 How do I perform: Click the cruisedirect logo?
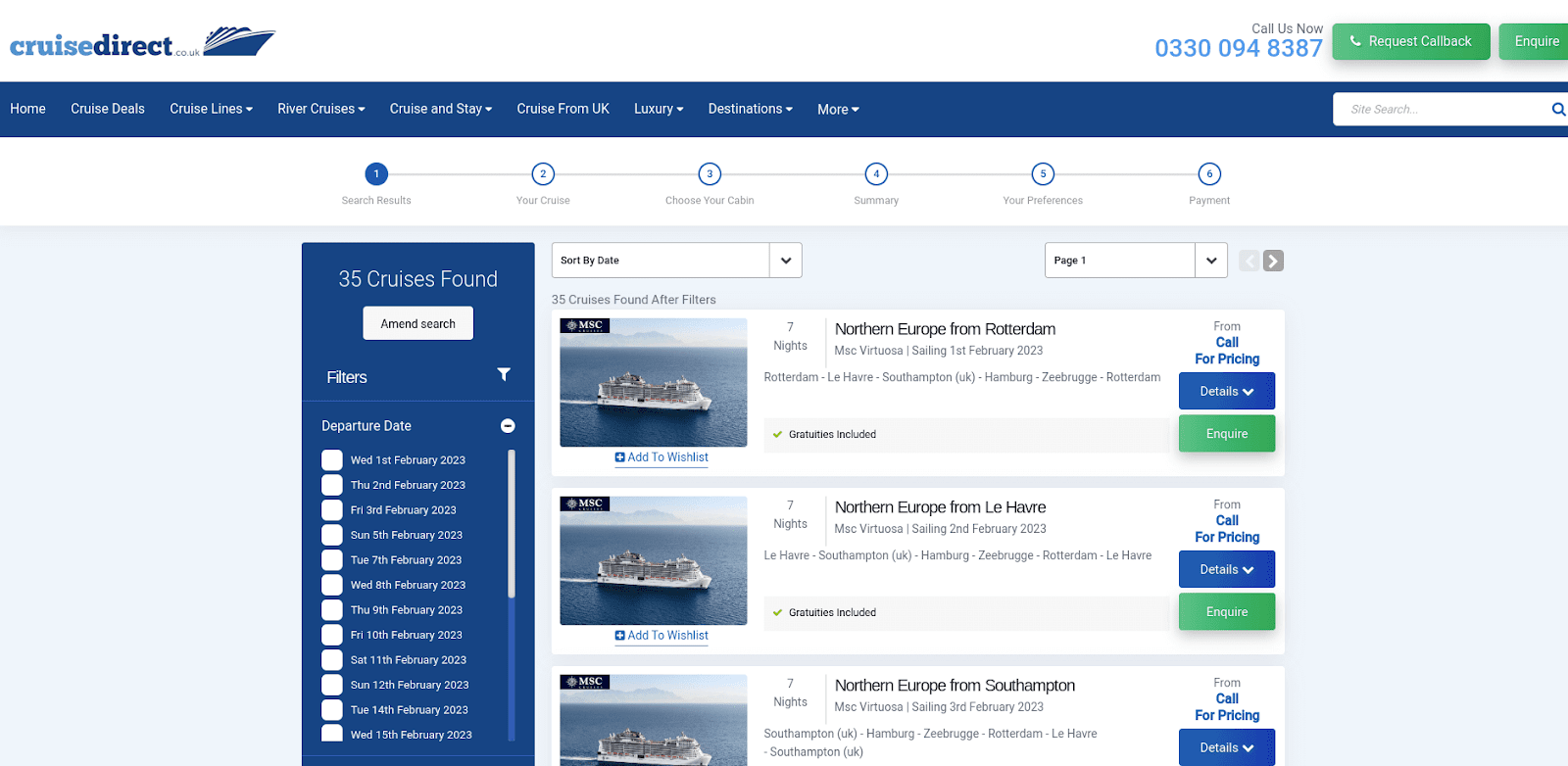(x=142, y=42)
